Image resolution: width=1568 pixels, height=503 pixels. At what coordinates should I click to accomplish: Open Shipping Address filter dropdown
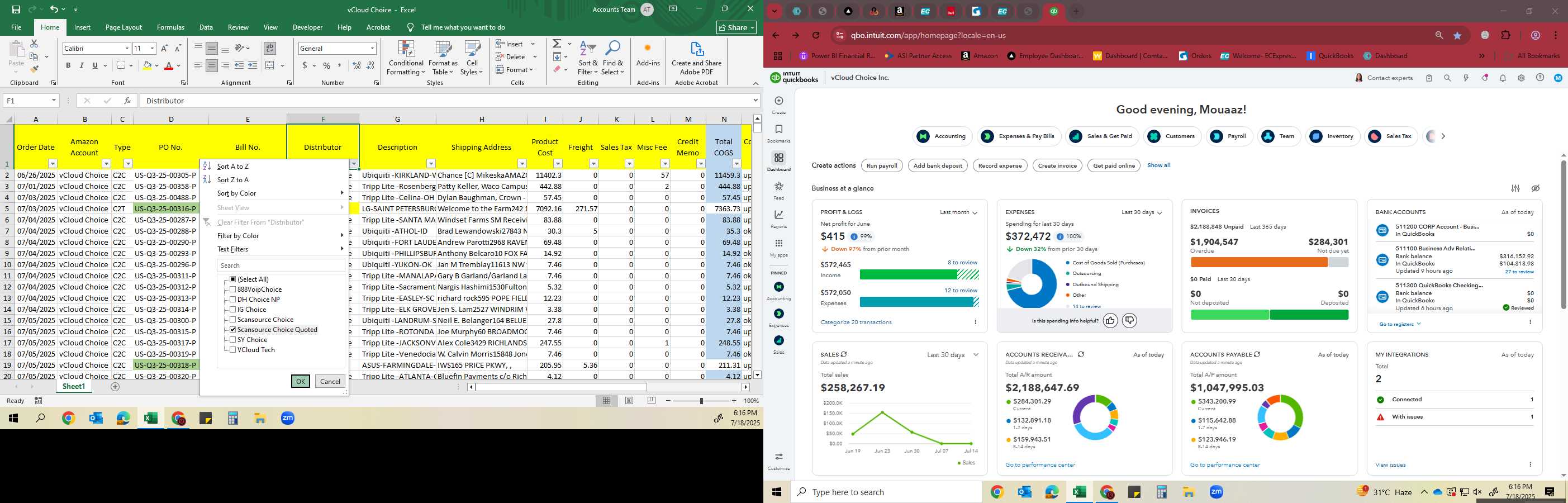pyautogui.click(x=522, y=164)
